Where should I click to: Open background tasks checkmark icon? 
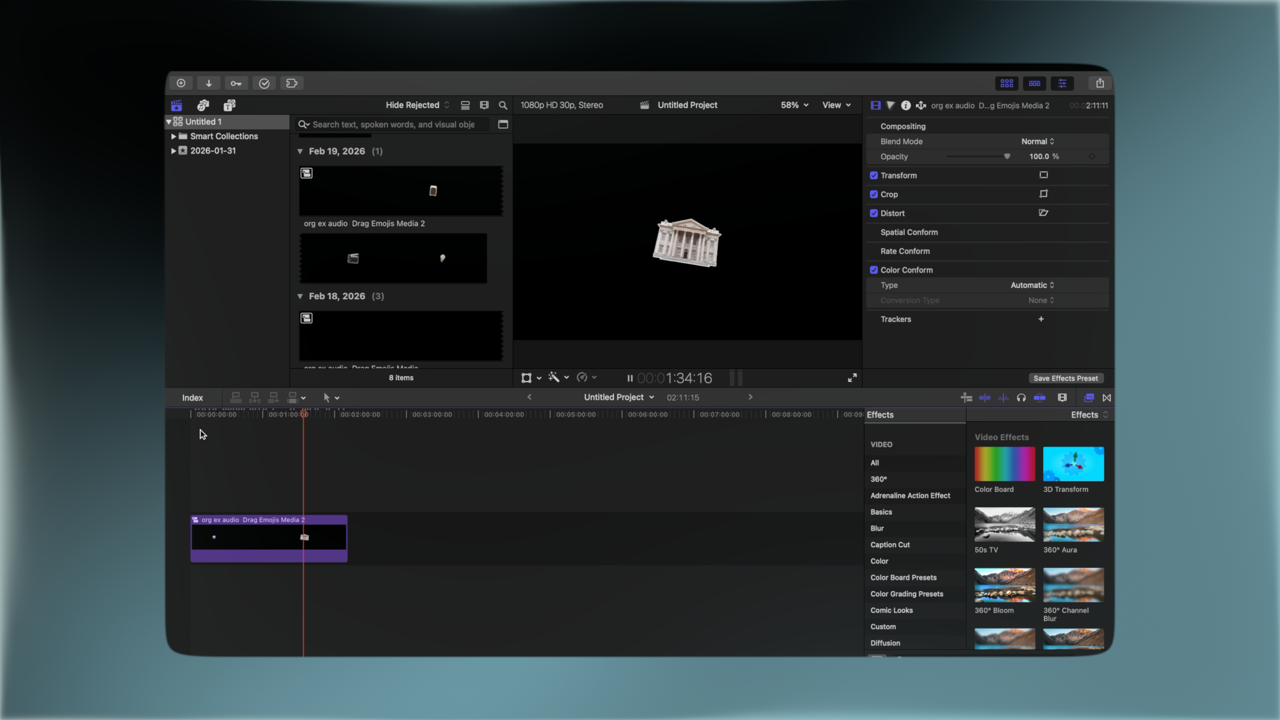(x=264, y=83)
